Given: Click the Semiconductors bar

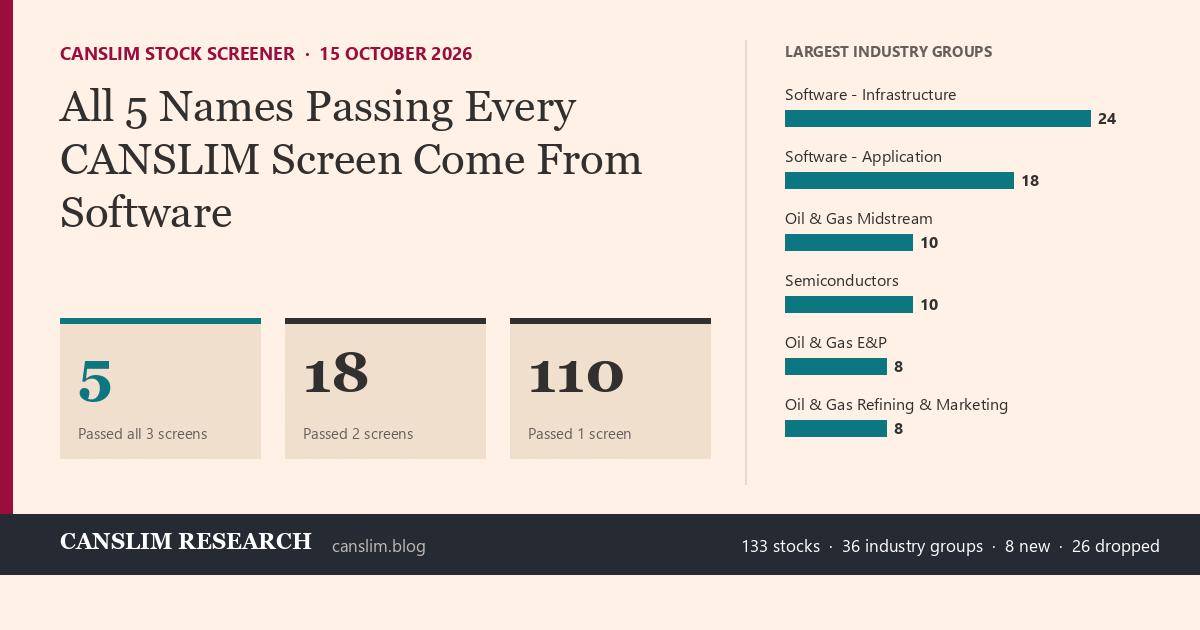Looking at the screenshot, I should pyautogui.click(x=849, y=305).
